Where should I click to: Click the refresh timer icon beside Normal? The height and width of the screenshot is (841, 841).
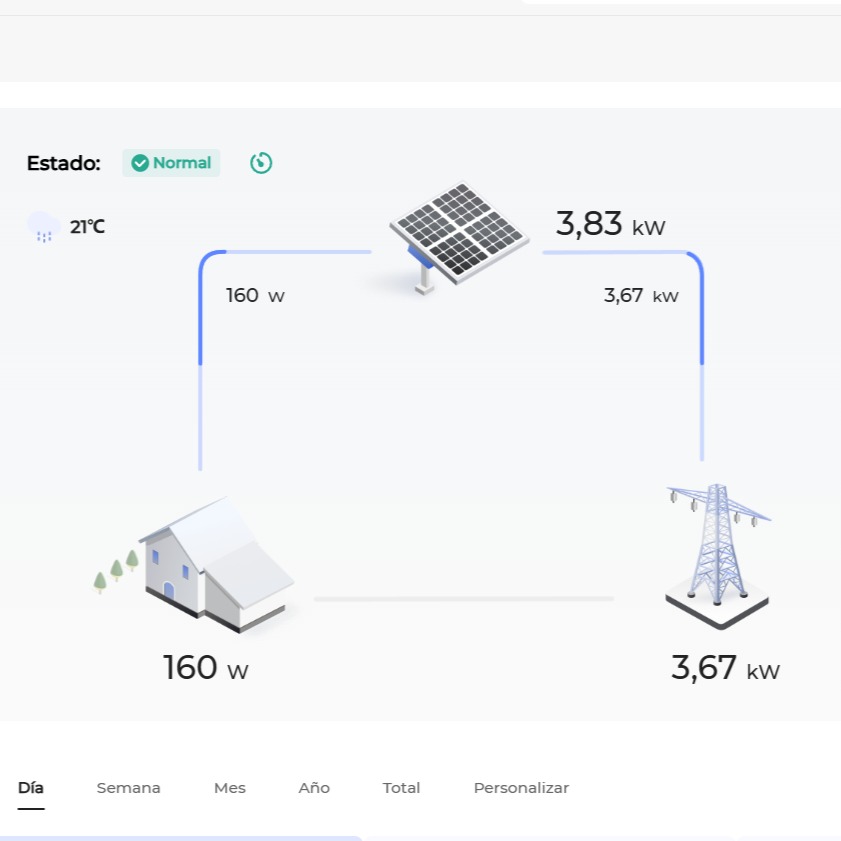(261, 163)
